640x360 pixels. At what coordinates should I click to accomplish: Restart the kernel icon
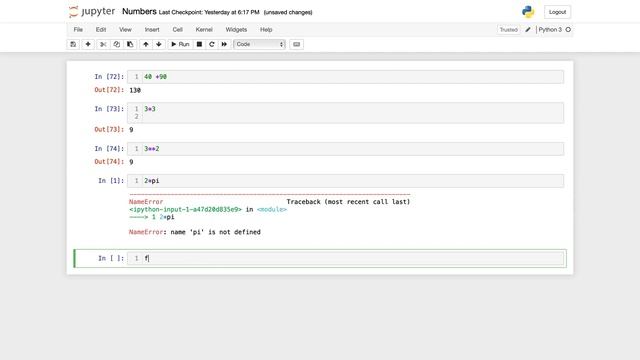coord(211,44)
